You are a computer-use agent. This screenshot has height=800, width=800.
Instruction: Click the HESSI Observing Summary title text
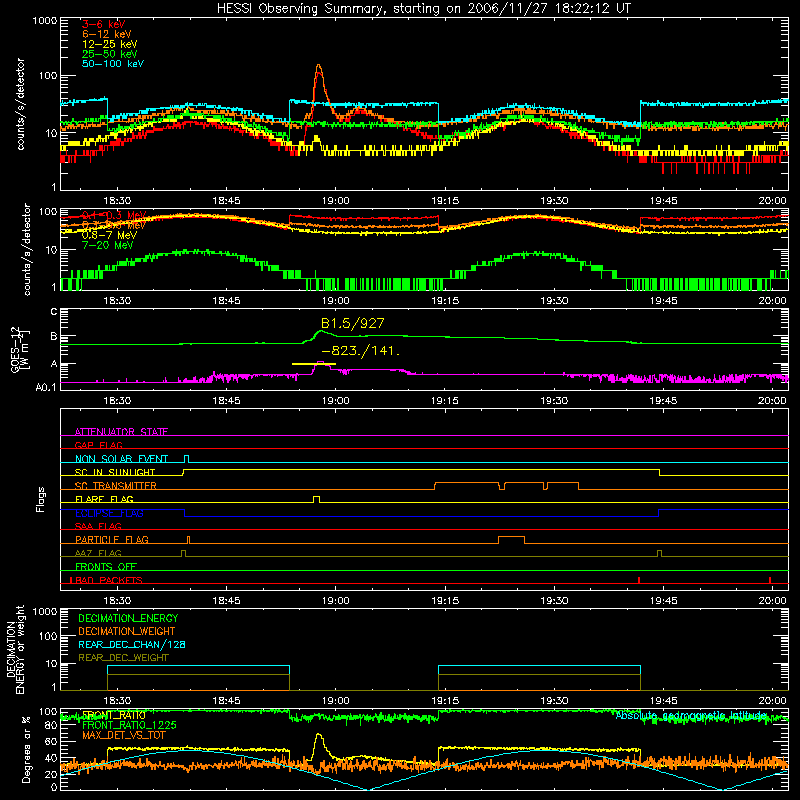click(x=423, y=9)
